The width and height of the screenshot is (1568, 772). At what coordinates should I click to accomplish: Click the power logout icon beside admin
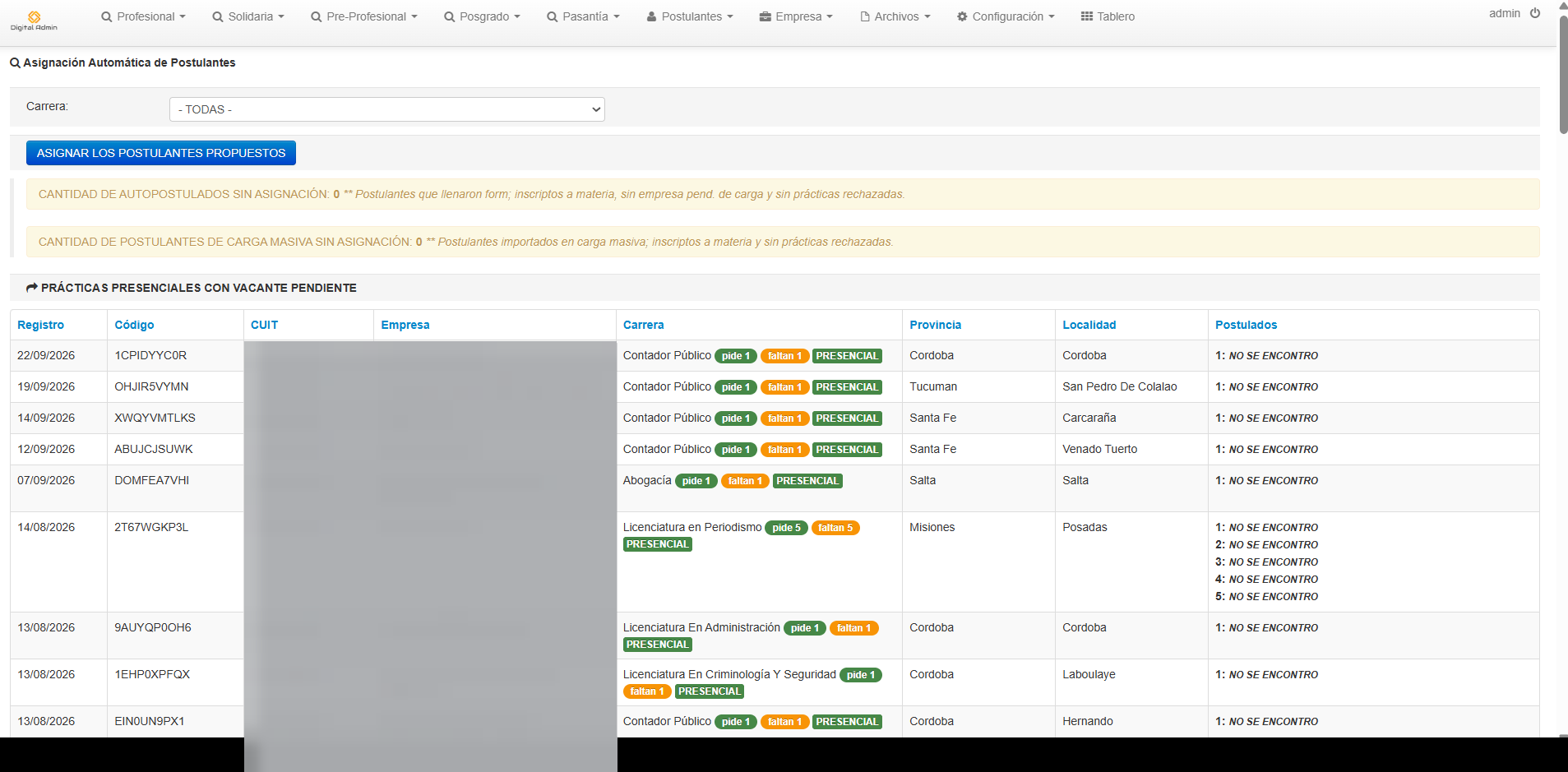[1535, 13]
